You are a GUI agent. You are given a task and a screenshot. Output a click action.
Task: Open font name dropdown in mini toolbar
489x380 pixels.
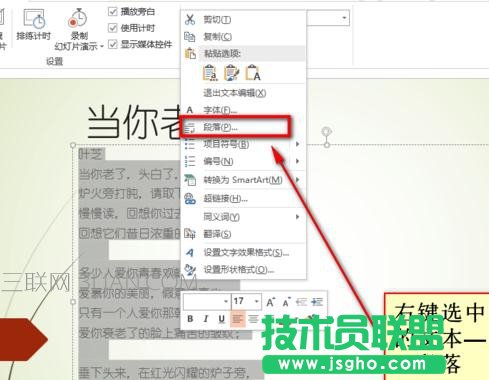(226, 301)
